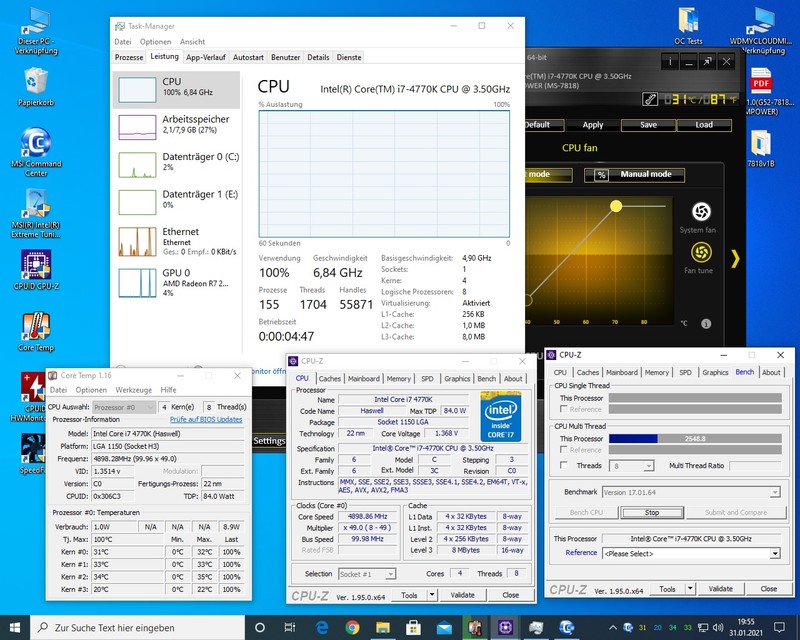The height and width of the screenshot is (640, 800).
Task: Open the MSI Intel Extreme Tuning desktop shortcut
Action: tap(36, 213)
